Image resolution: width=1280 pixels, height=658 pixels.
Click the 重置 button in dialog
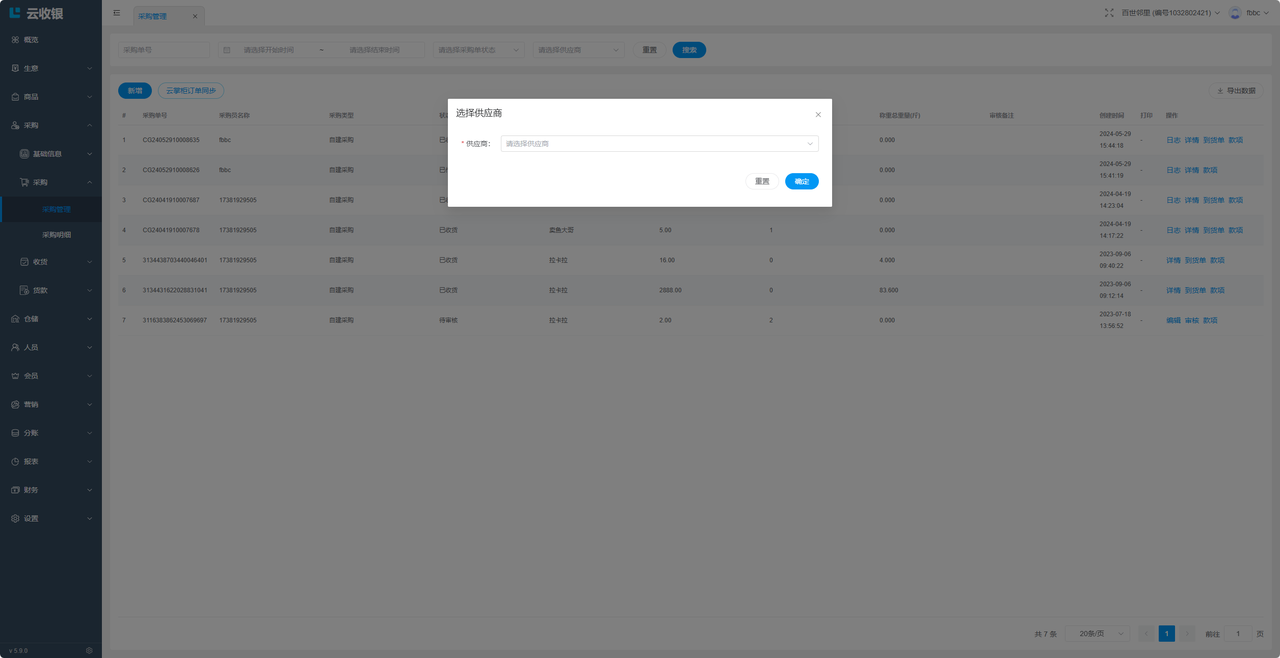(x=762, y=181)
